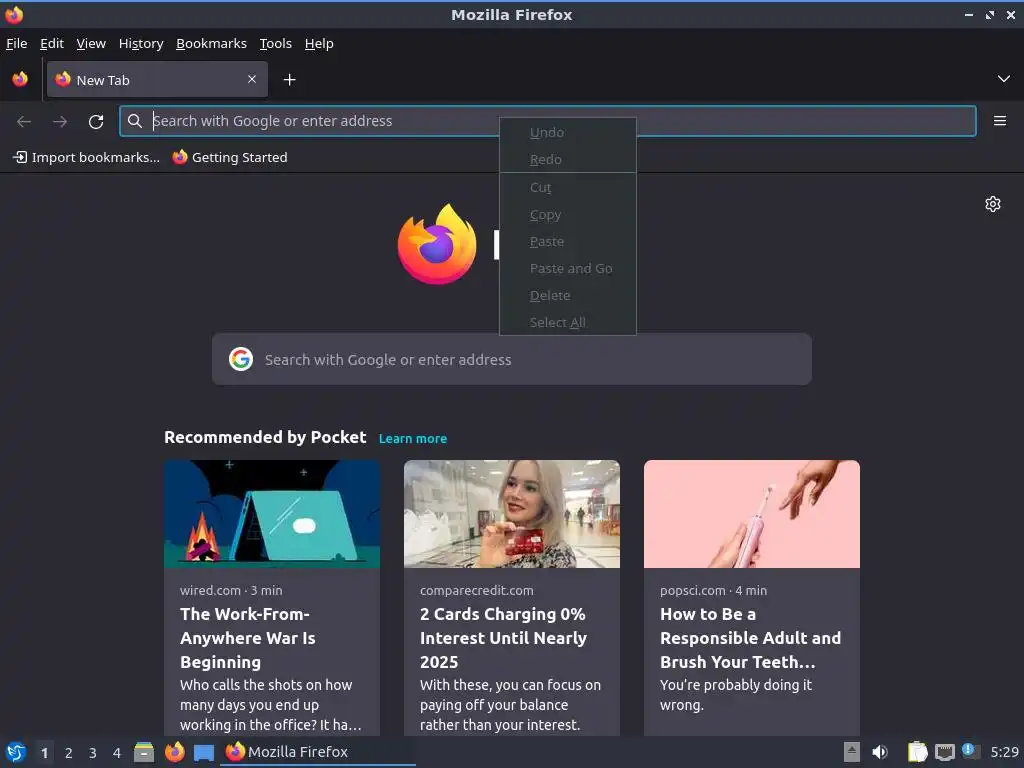Viewport: 1024px width, 768px height.
Task: Open the Bookmarks menu
Action: point(211,44)
